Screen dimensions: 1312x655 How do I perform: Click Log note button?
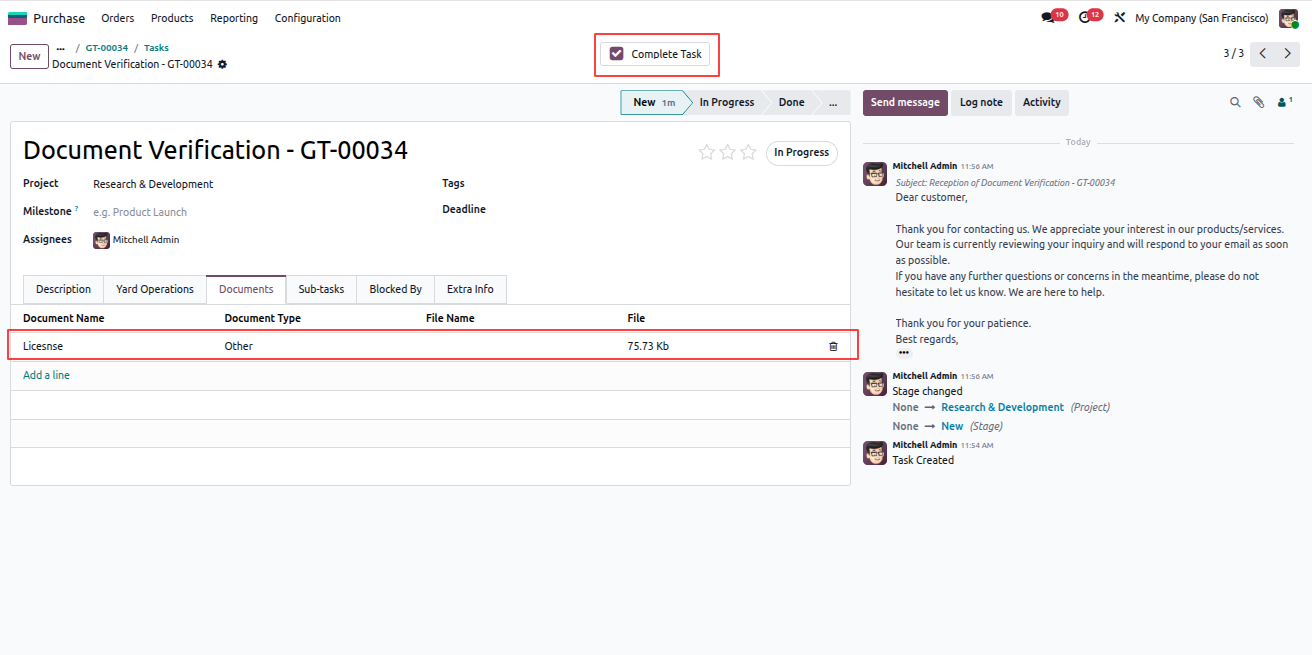pos(981,102)
